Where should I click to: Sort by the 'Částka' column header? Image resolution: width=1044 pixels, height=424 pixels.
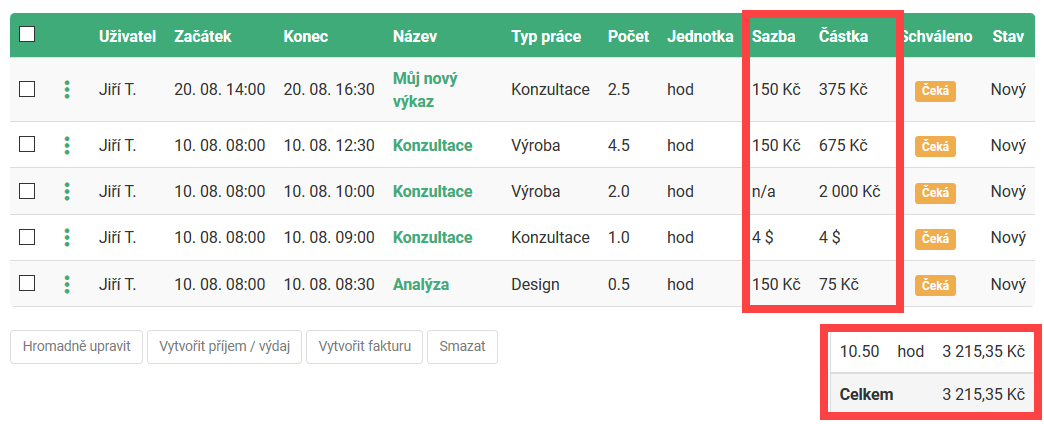click(843, 36)
